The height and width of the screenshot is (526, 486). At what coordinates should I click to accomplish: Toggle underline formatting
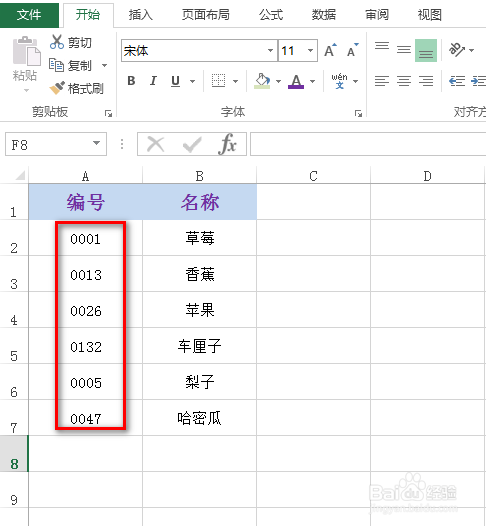pyautogui.click(x=175, y=81)
